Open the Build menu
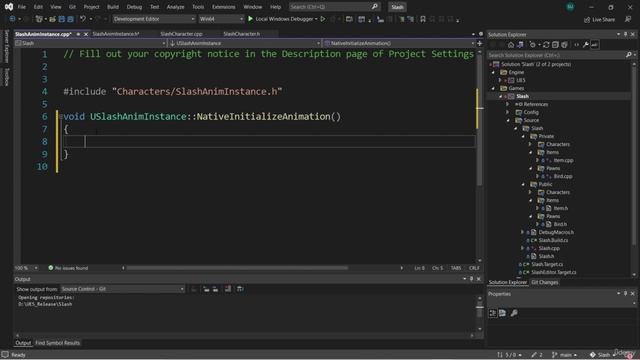640x360 pixels. (x=113, y=7)
